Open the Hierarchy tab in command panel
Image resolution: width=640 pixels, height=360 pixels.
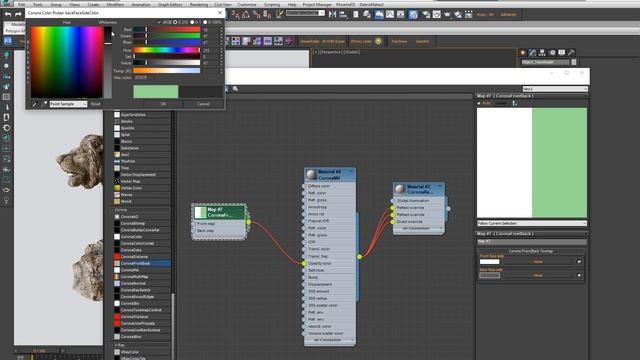coord(542,53)
